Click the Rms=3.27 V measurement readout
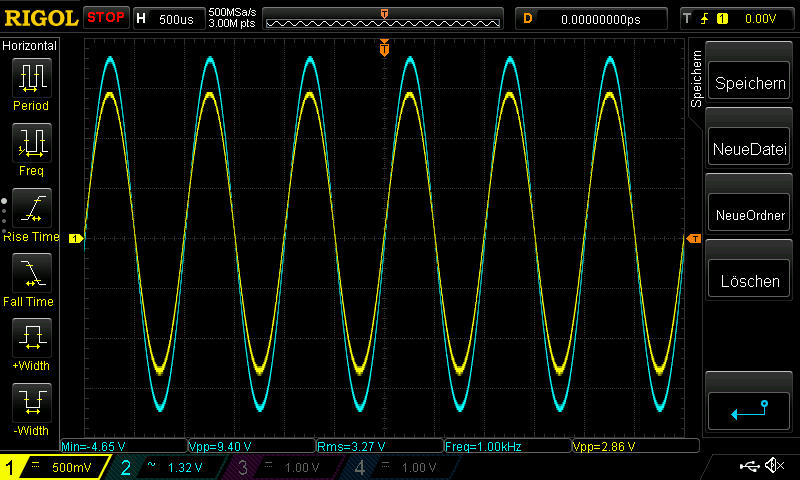The image size is (800, 480). (380, 446)
